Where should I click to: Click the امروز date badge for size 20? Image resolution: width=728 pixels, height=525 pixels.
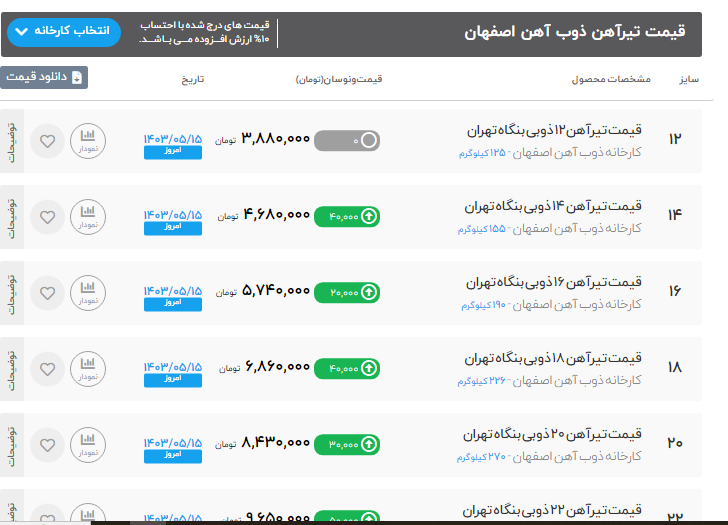click(x=172, y=456)
